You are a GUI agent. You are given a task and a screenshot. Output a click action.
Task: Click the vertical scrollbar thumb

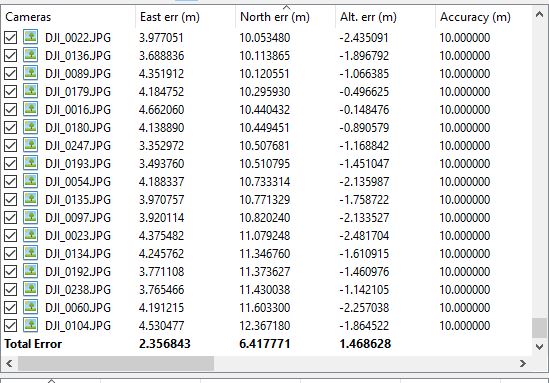pyautogui.click(x=539, y=328)
